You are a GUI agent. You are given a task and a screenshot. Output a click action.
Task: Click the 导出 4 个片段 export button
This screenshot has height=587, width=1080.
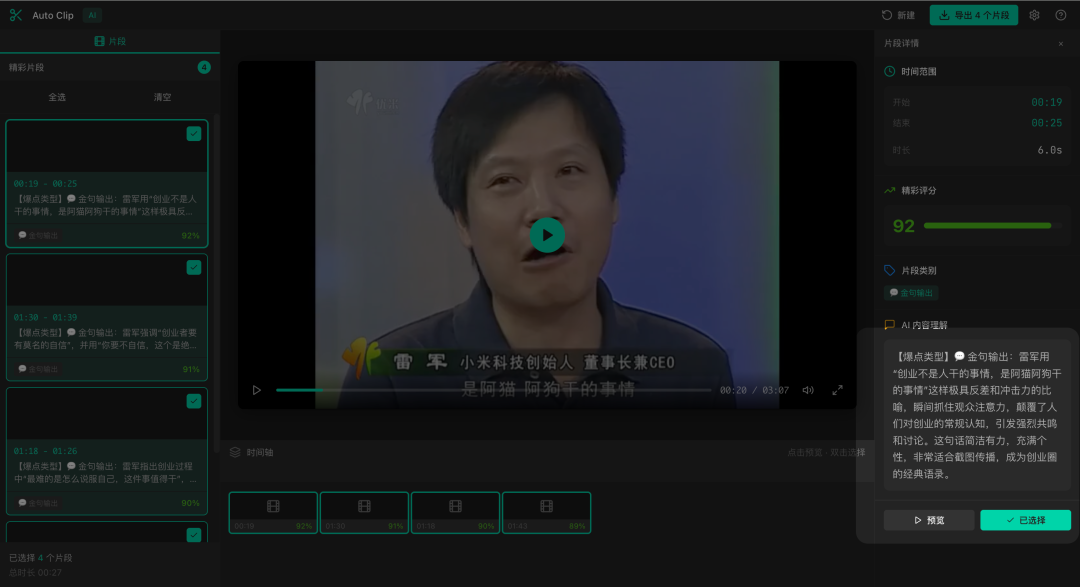(974, 15)
